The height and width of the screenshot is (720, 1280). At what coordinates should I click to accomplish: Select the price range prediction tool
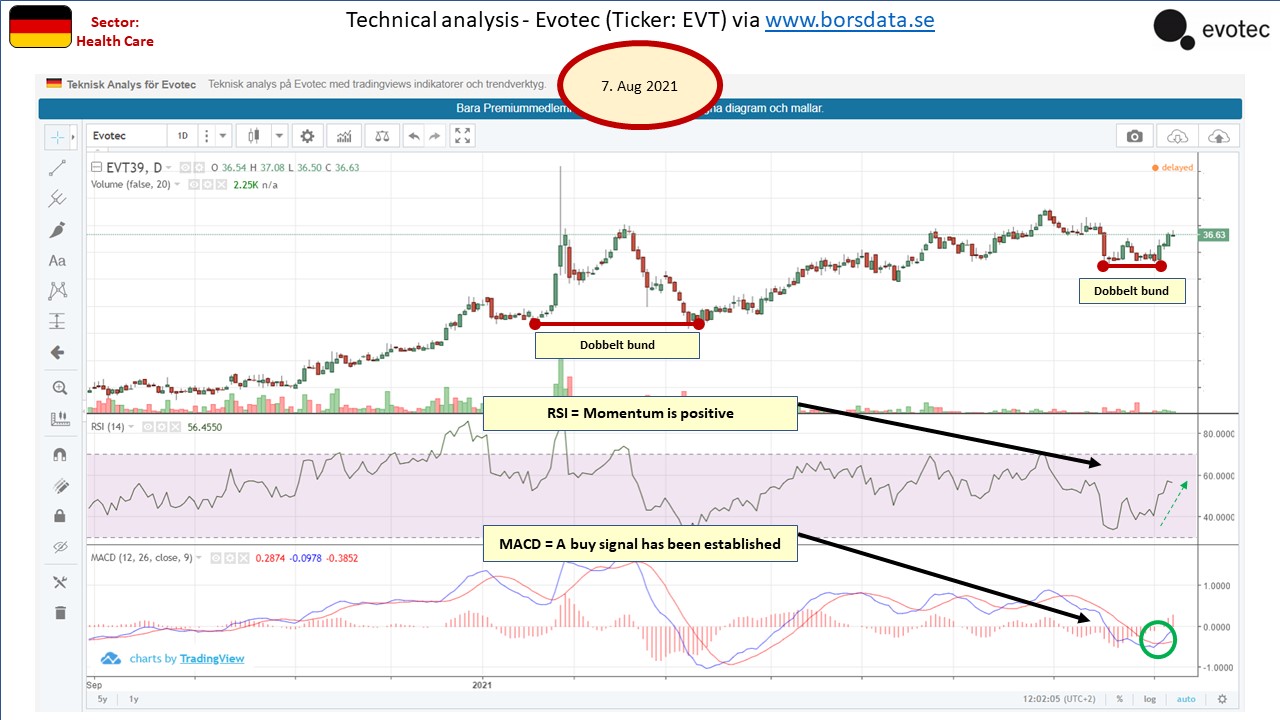57,322
